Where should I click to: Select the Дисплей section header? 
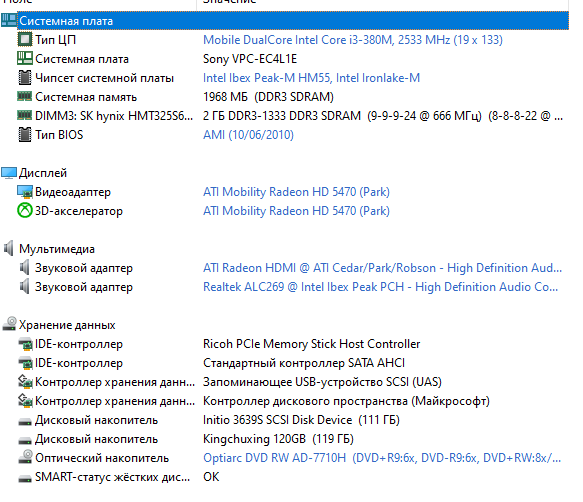pyautogui.click(x=43, y=173)
